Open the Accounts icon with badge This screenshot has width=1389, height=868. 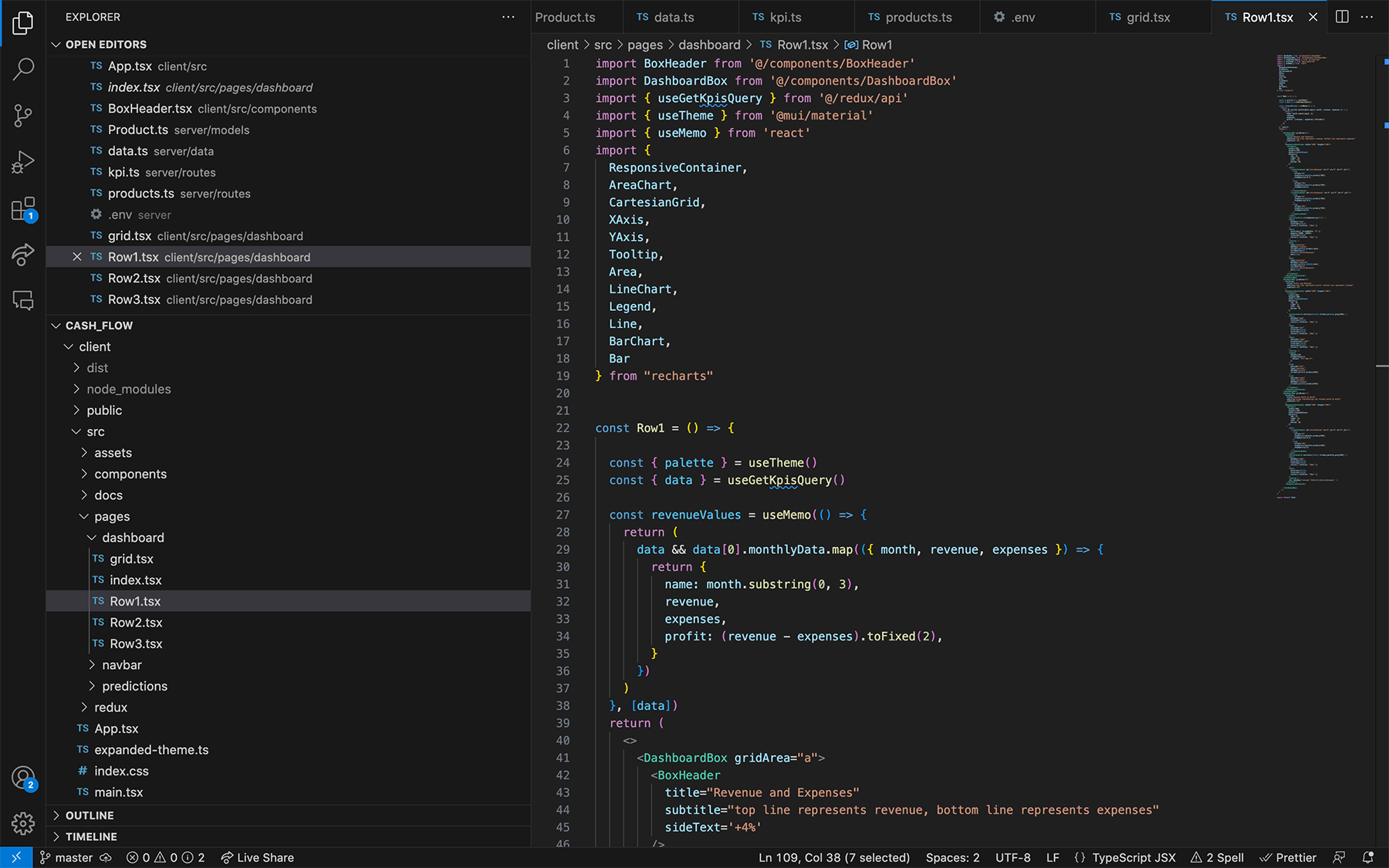(23, 778)
